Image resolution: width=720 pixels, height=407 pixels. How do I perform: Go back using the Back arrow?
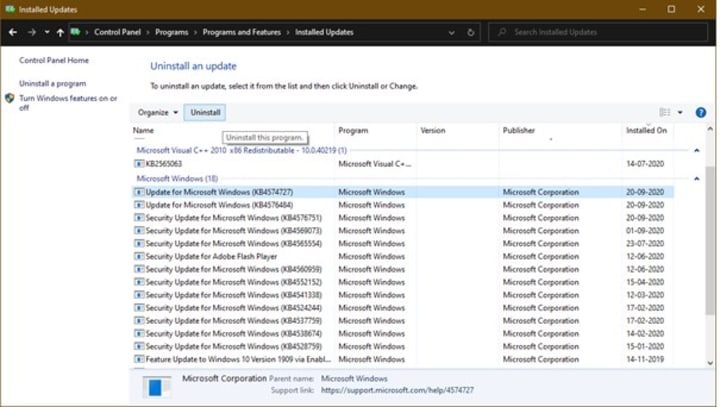13,32
